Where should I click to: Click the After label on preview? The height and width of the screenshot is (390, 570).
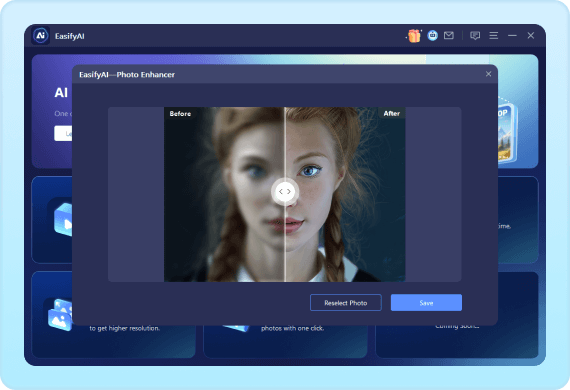tap(392, 113)
